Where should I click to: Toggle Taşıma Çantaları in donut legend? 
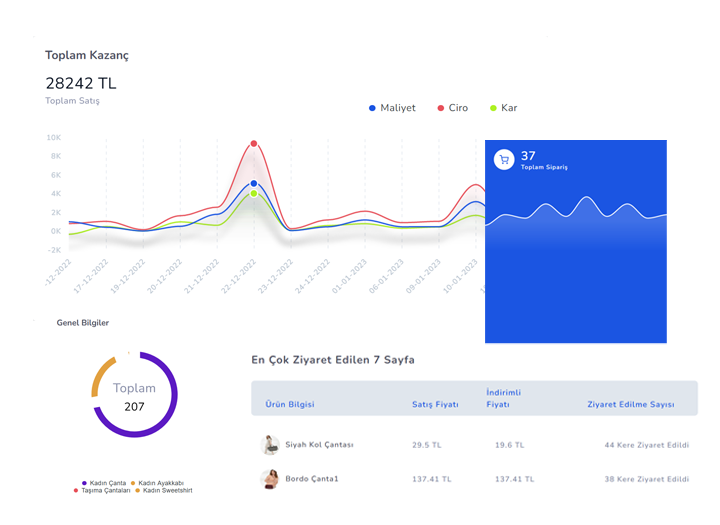point(104,491)
